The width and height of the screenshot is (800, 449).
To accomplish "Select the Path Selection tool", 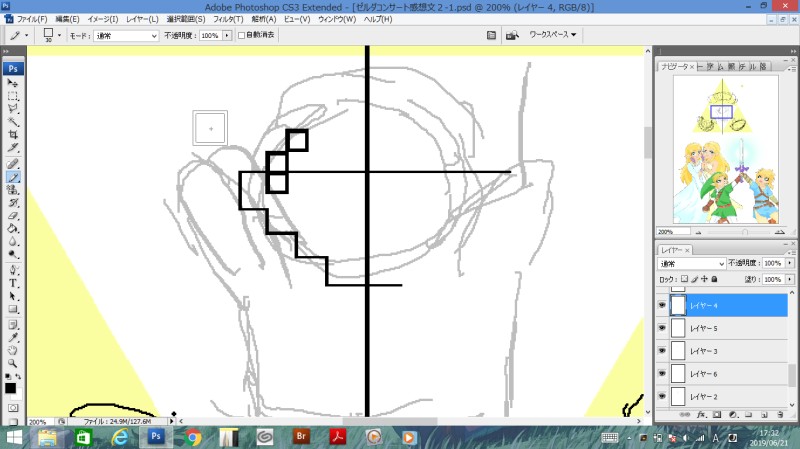I will [x=13, y=296].
